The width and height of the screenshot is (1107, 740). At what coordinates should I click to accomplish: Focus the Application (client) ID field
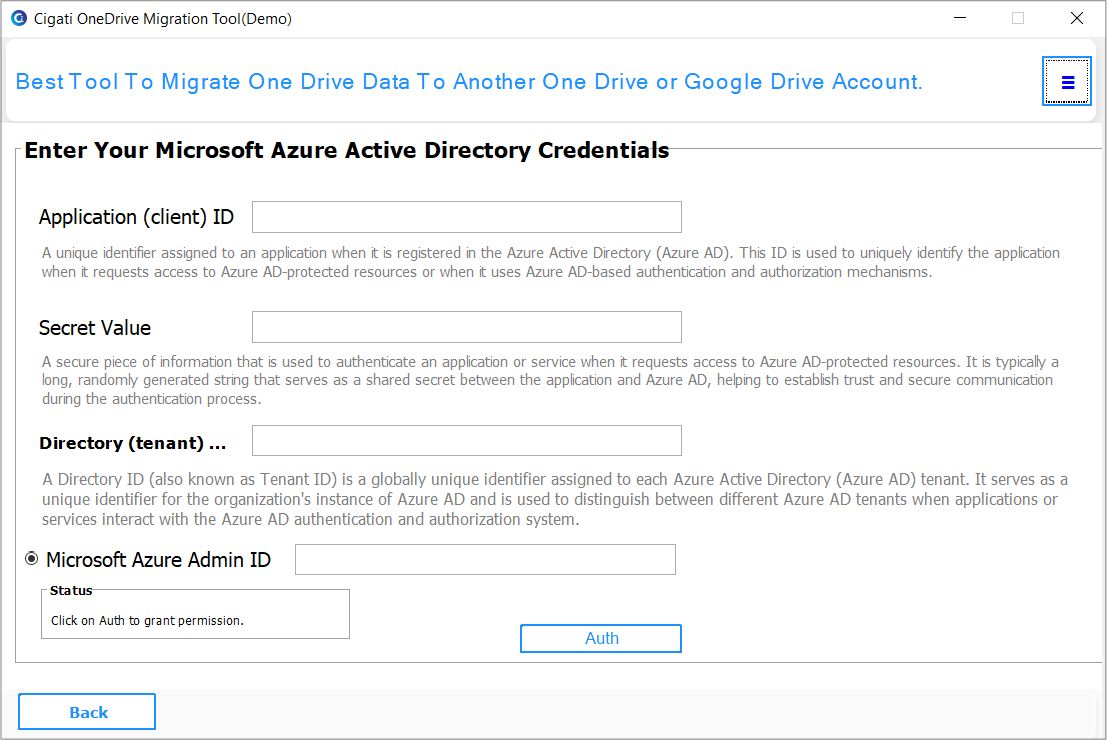tap(467, 217)
